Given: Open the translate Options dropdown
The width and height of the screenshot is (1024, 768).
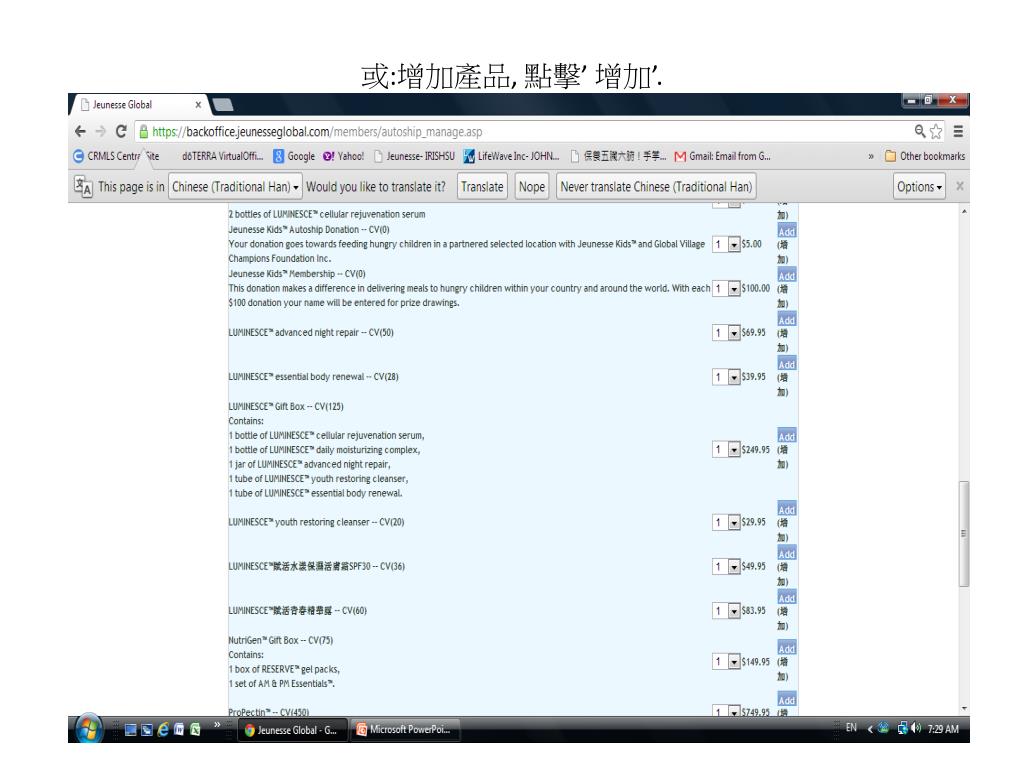Looking at the screenshot, I should coord(919,187).
